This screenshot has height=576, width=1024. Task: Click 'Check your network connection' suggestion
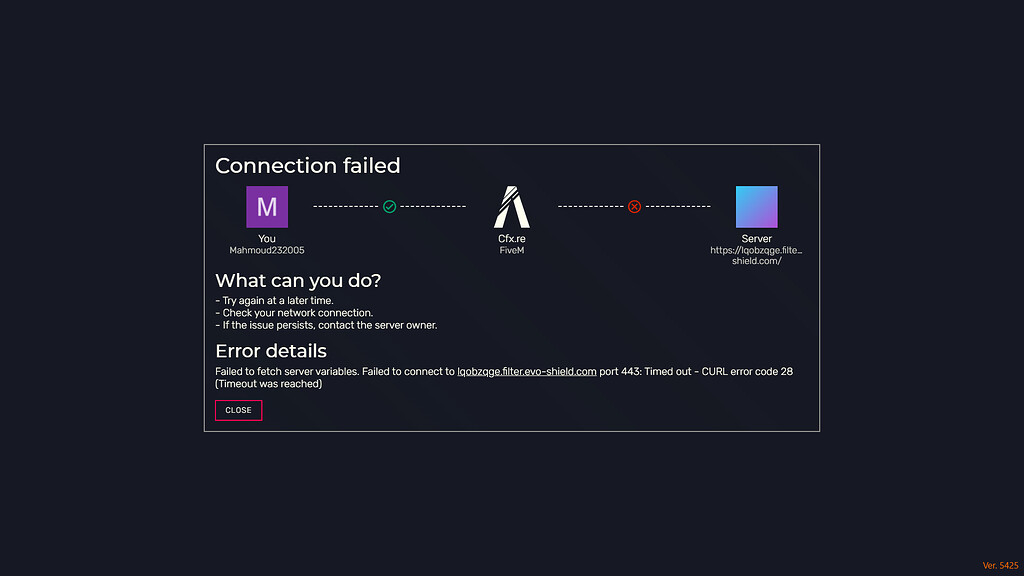(x=294, y=313)
